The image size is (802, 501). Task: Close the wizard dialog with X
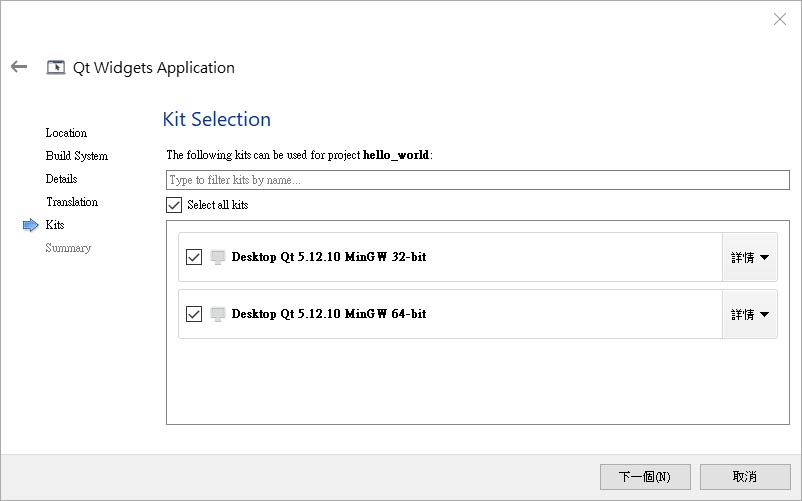[x=779, y=19]
